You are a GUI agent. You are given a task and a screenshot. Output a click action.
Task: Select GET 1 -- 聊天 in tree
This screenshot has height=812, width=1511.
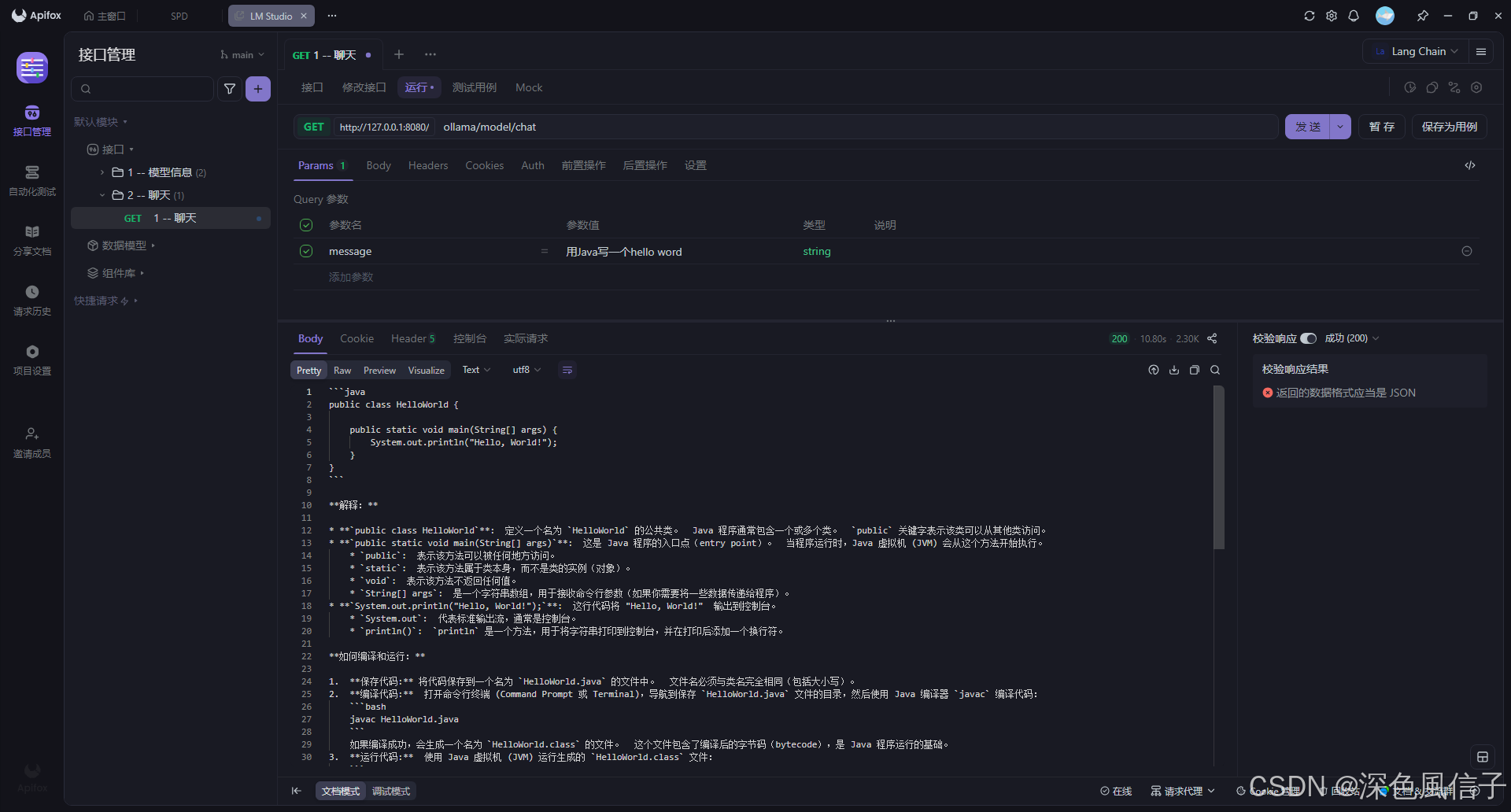tap(171, 218)
